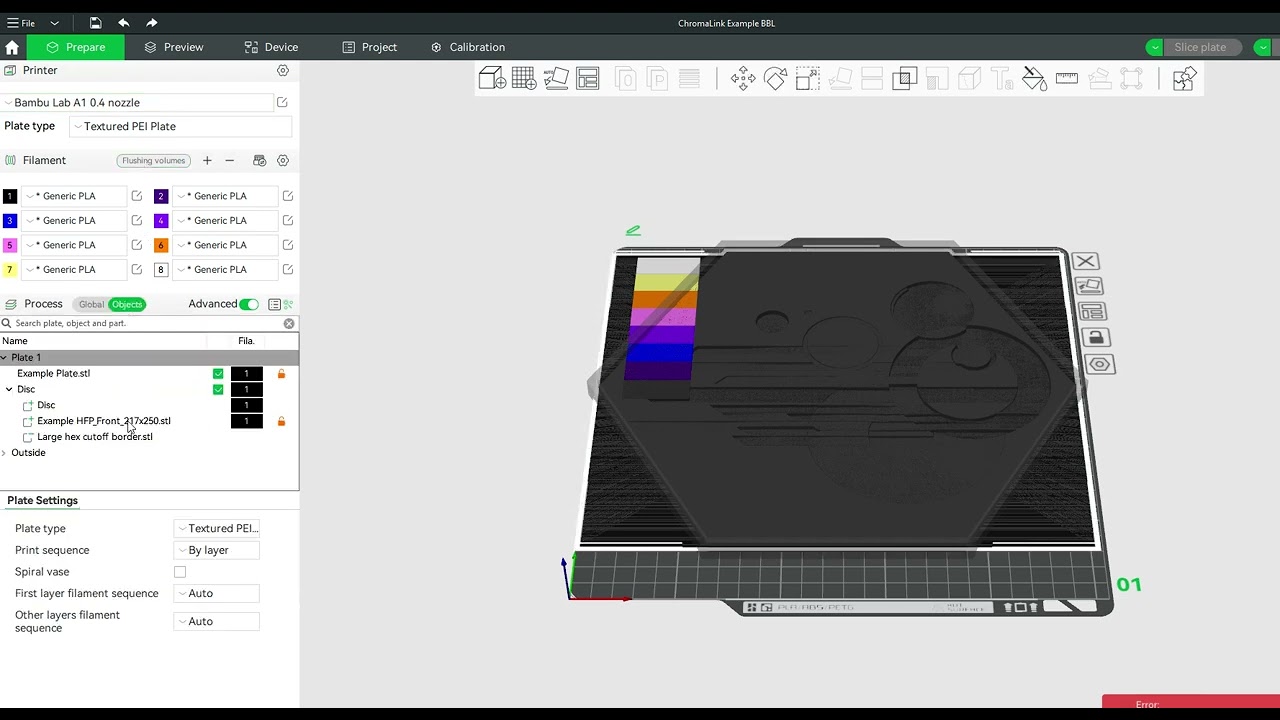Open the process settings list icon
The image size is (1280, 720).
click(274, 304)
